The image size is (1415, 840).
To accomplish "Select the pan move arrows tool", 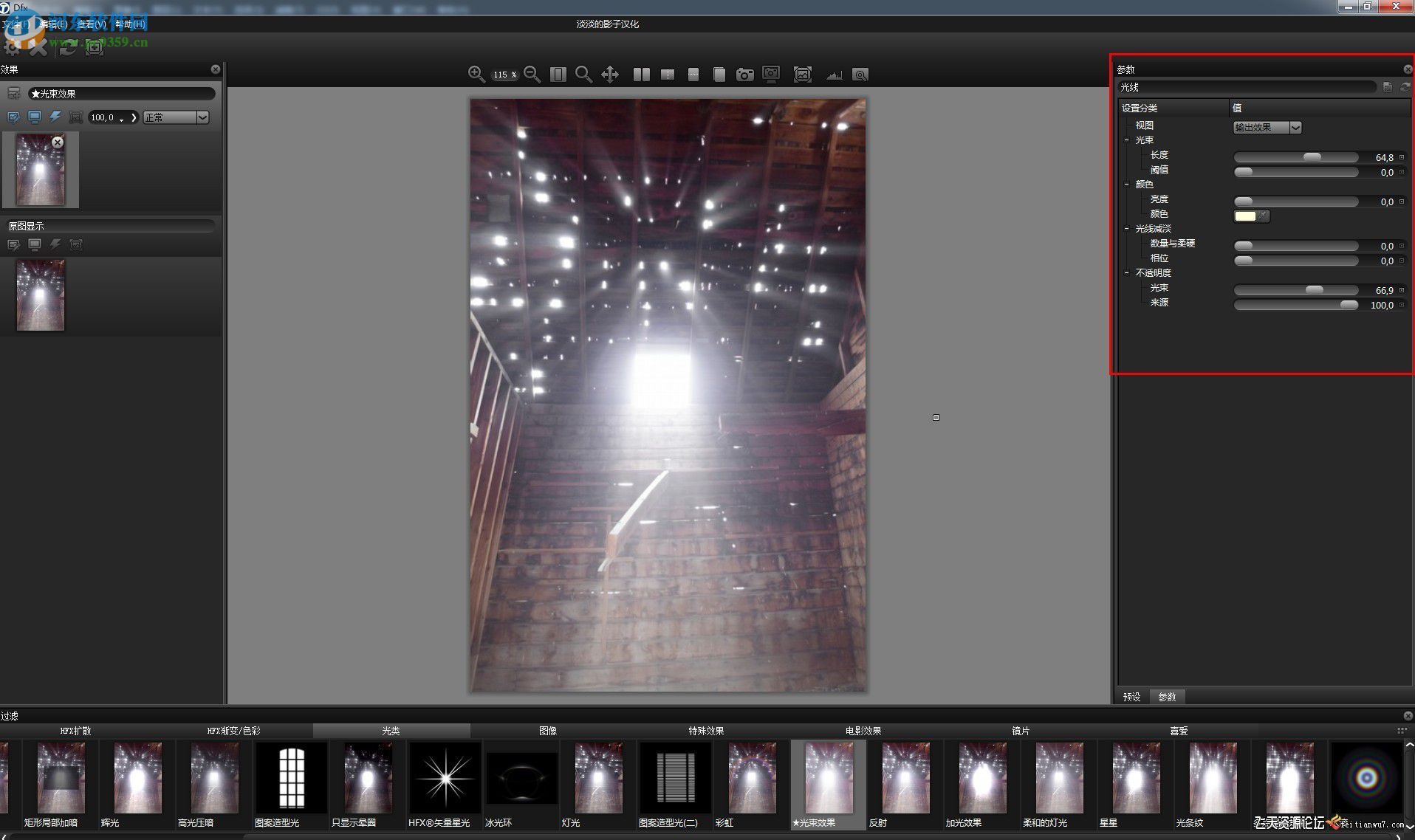I will pyautogui.click(x=610, y=74).
